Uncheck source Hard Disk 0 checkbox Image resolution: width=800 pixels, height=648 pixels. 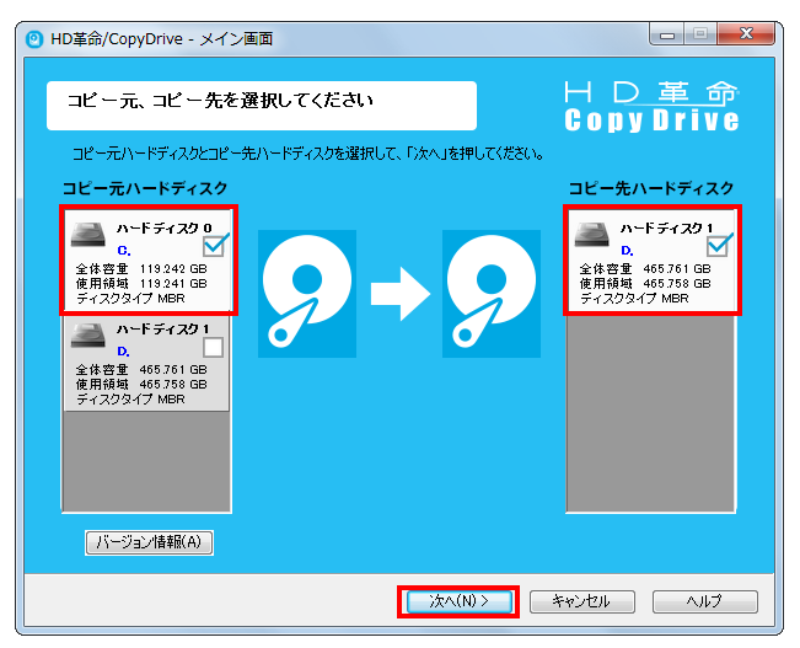(213, 247)
